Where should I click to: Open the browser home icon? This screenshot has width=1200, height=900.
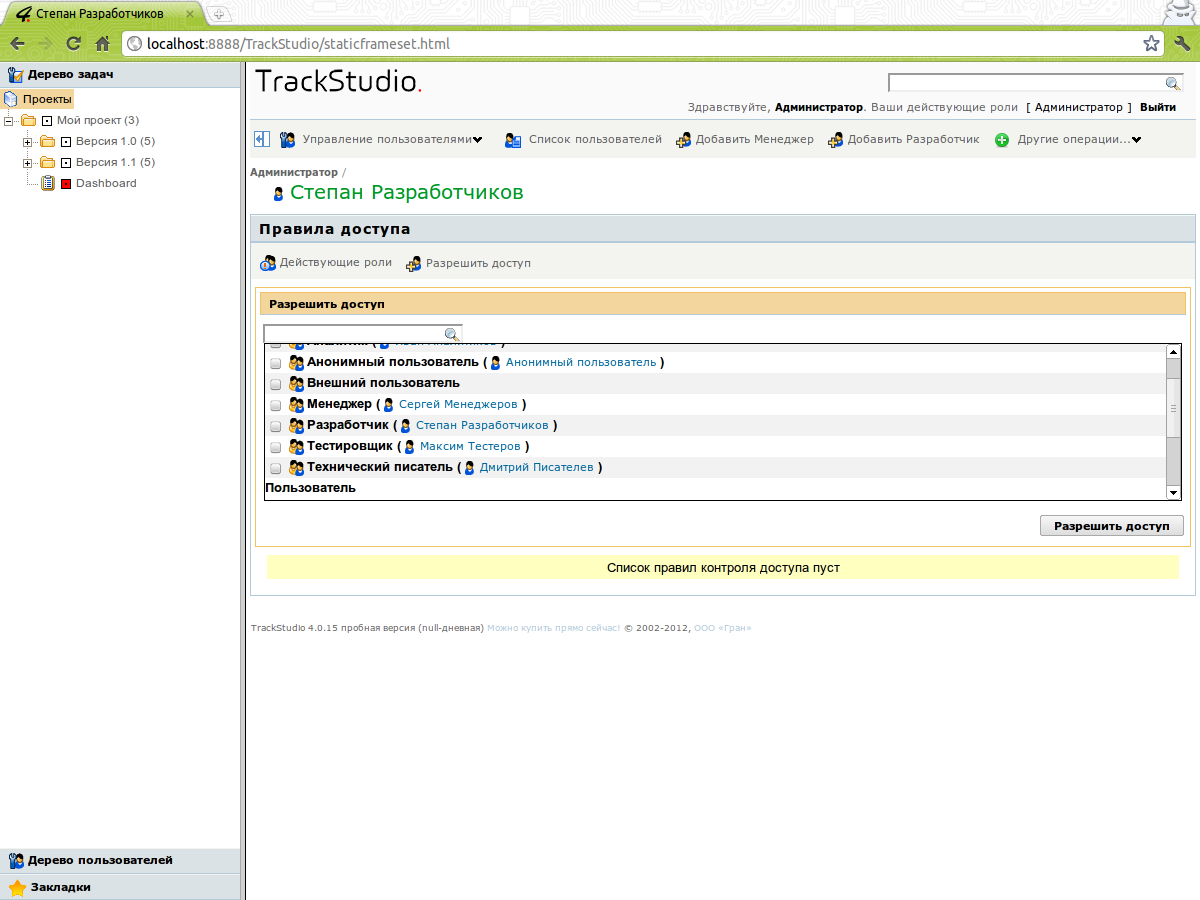(x=102, y=44)
